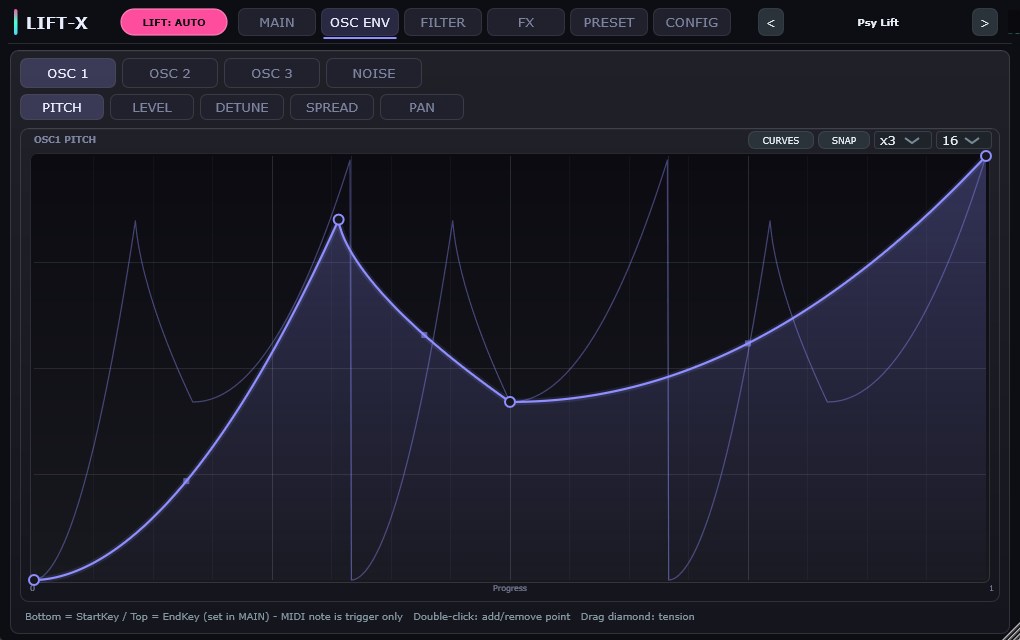Click the first segment tension diamond
Screen dimensions: 1020x640
pyautogui.click(x=186, y=481)
